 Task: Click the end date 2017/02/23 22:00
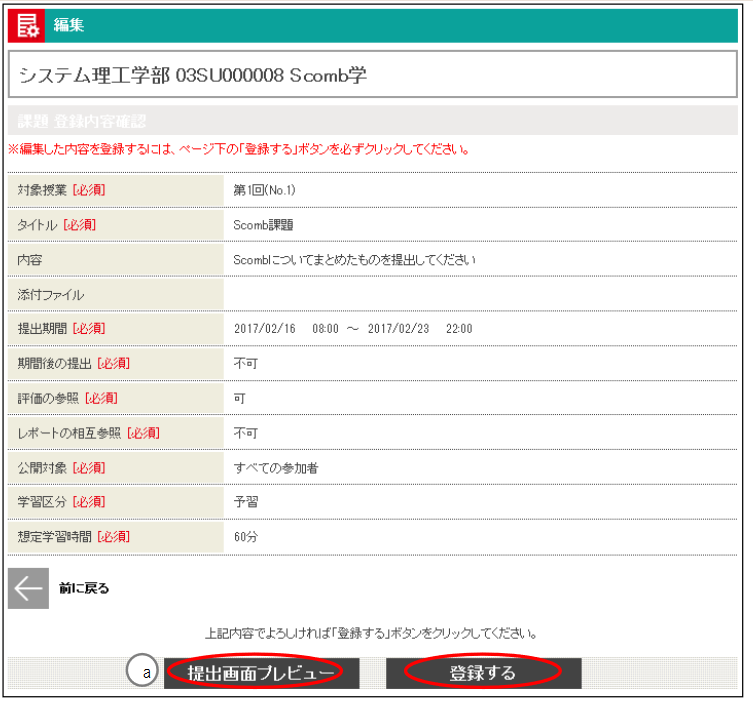[x=419, y=328]
